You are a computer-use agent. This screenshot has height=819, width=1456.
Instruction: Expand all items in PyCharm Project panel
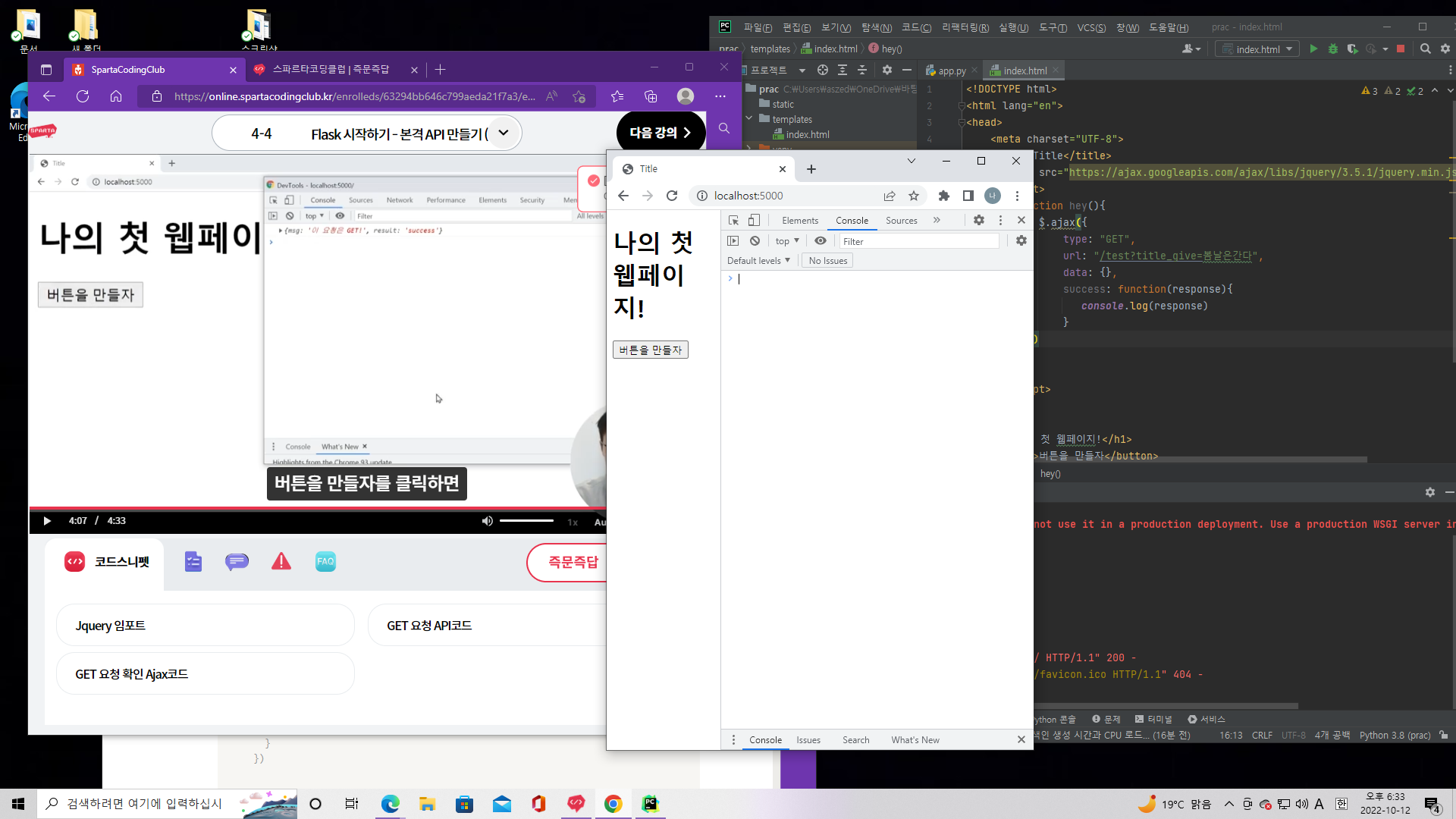(x=843, y=70)
